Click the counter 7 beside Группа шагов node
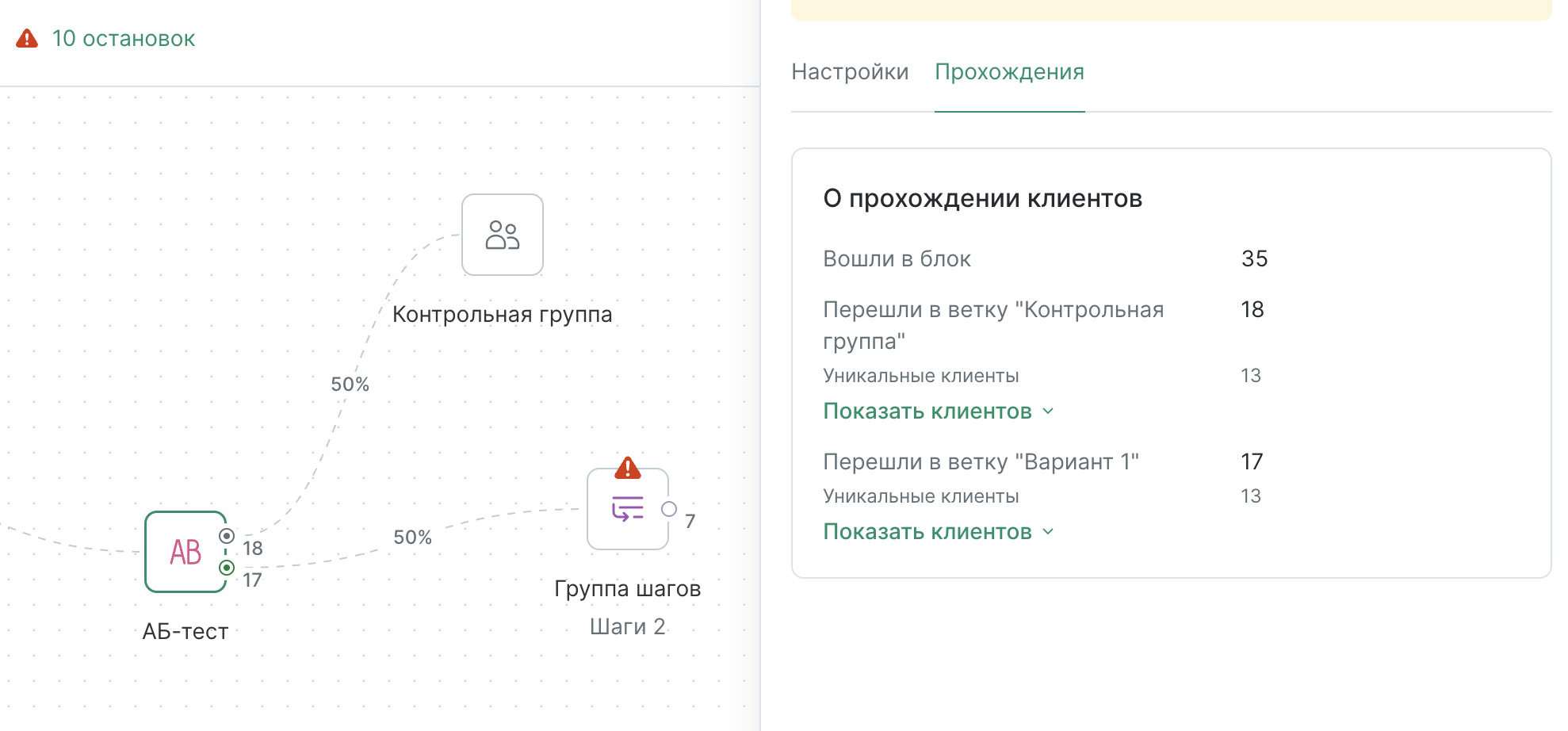 pos(690,522)
